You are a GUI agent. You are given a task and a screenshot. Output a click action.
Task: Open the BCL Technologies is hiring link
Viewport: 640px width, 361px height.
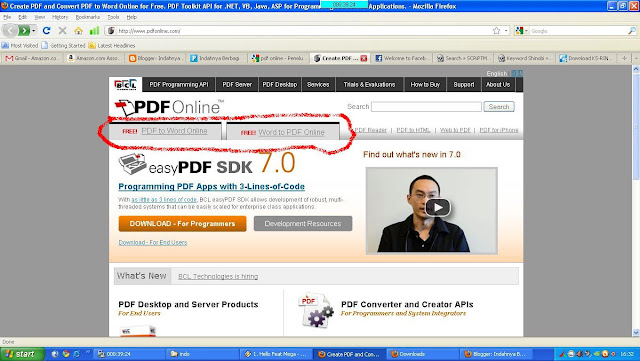pos(218,276)
